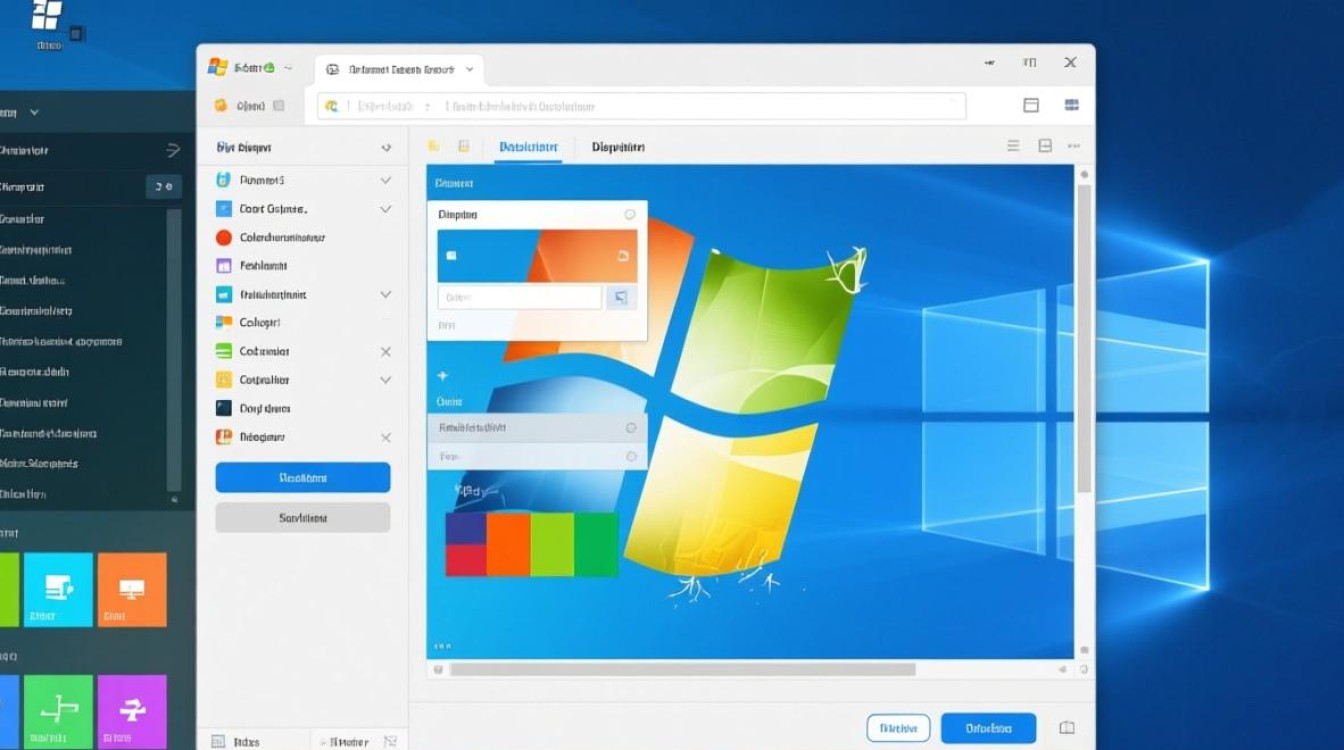1344x750 pixels.
Task: Click the grid view icon beside address bar
Action: [1071, 105]
